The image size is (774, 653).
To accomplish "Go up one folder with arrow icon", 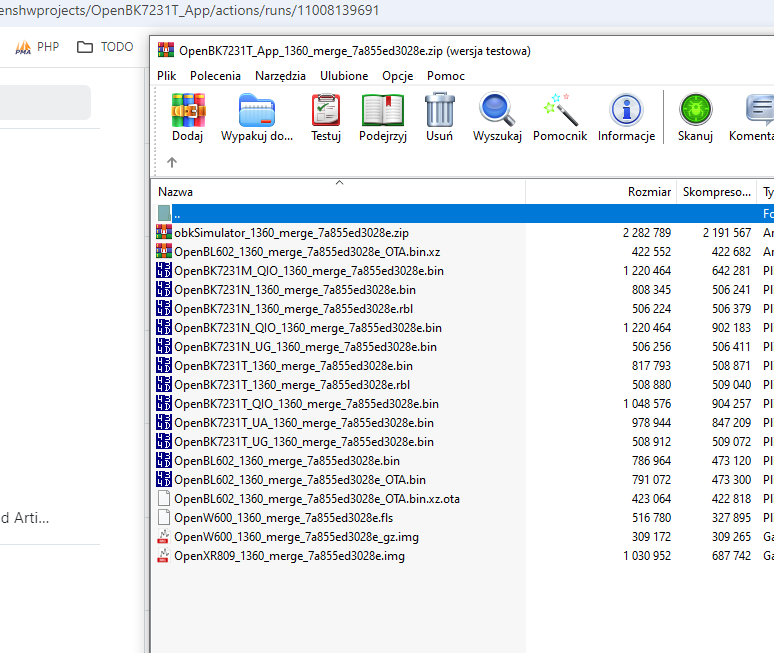I will [172, 162].
